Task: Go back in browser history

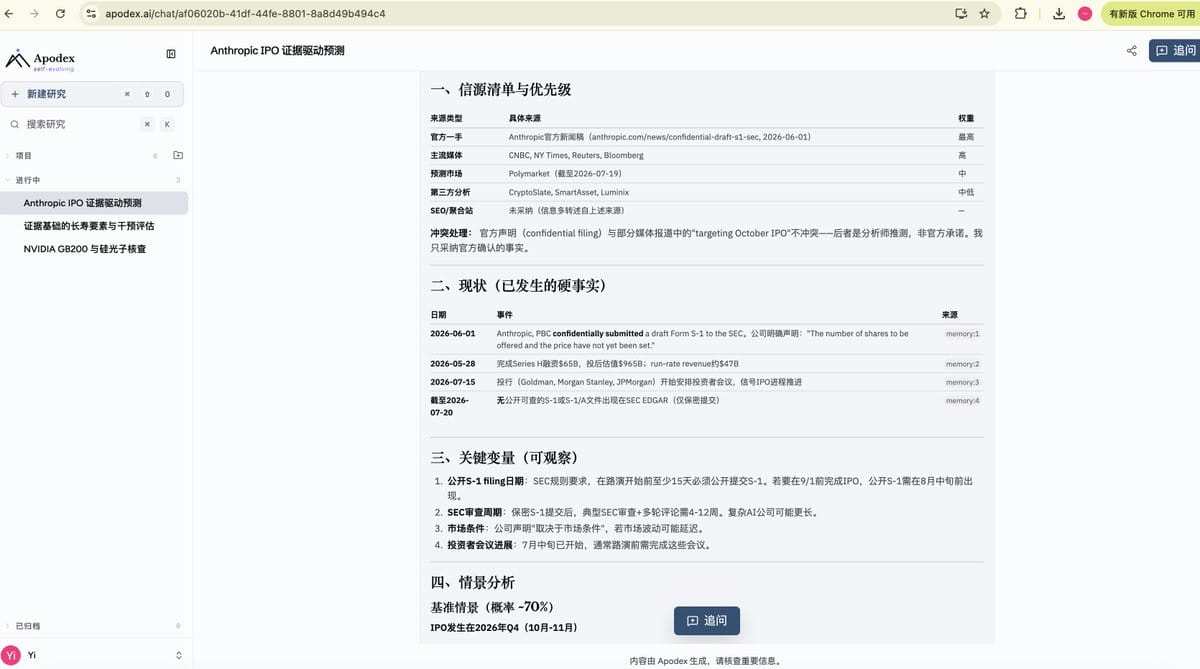Action: coord(10,14)
